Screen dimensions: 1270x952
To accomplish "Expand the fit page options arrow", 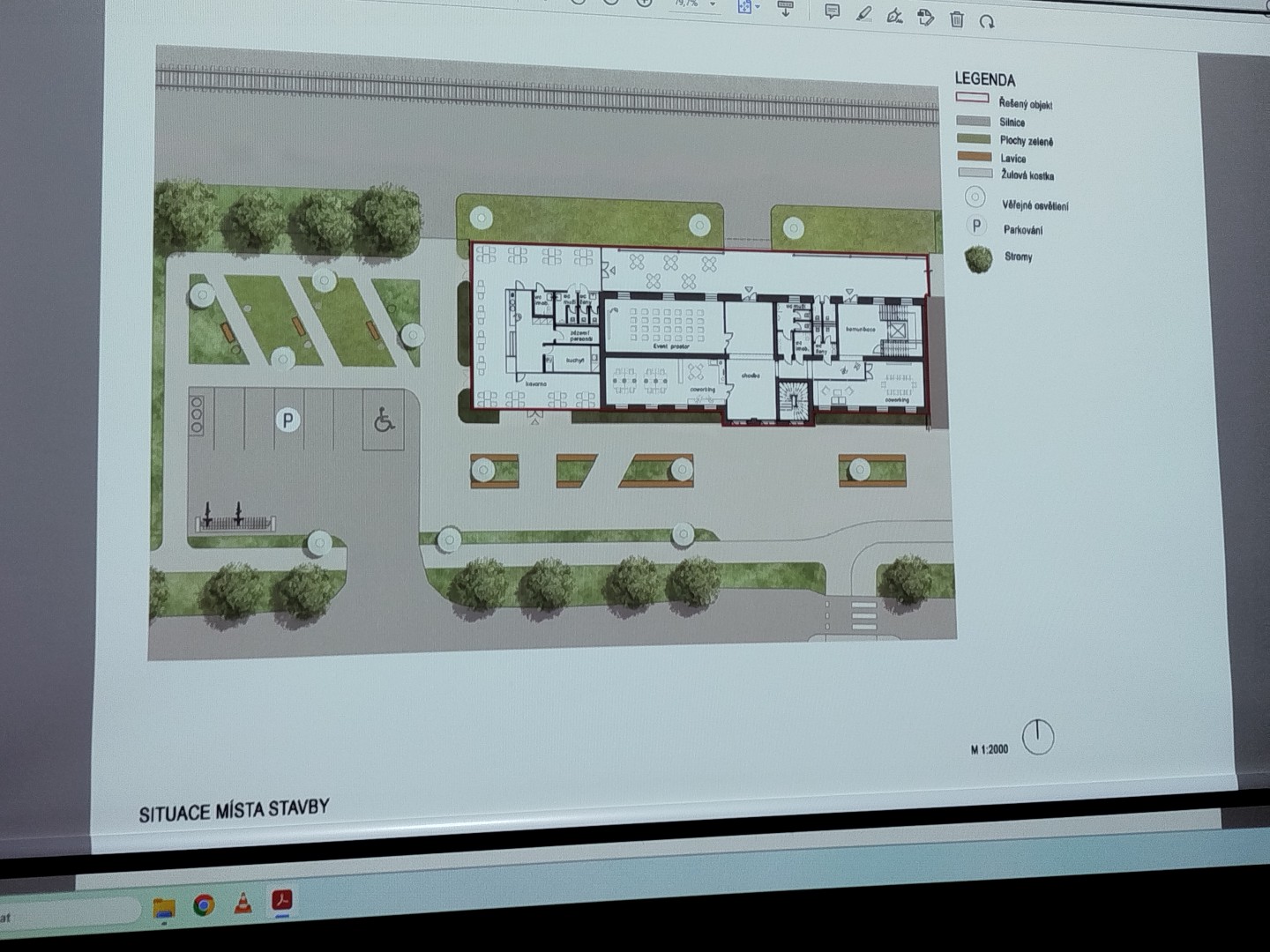I will [x=758, y=7].
